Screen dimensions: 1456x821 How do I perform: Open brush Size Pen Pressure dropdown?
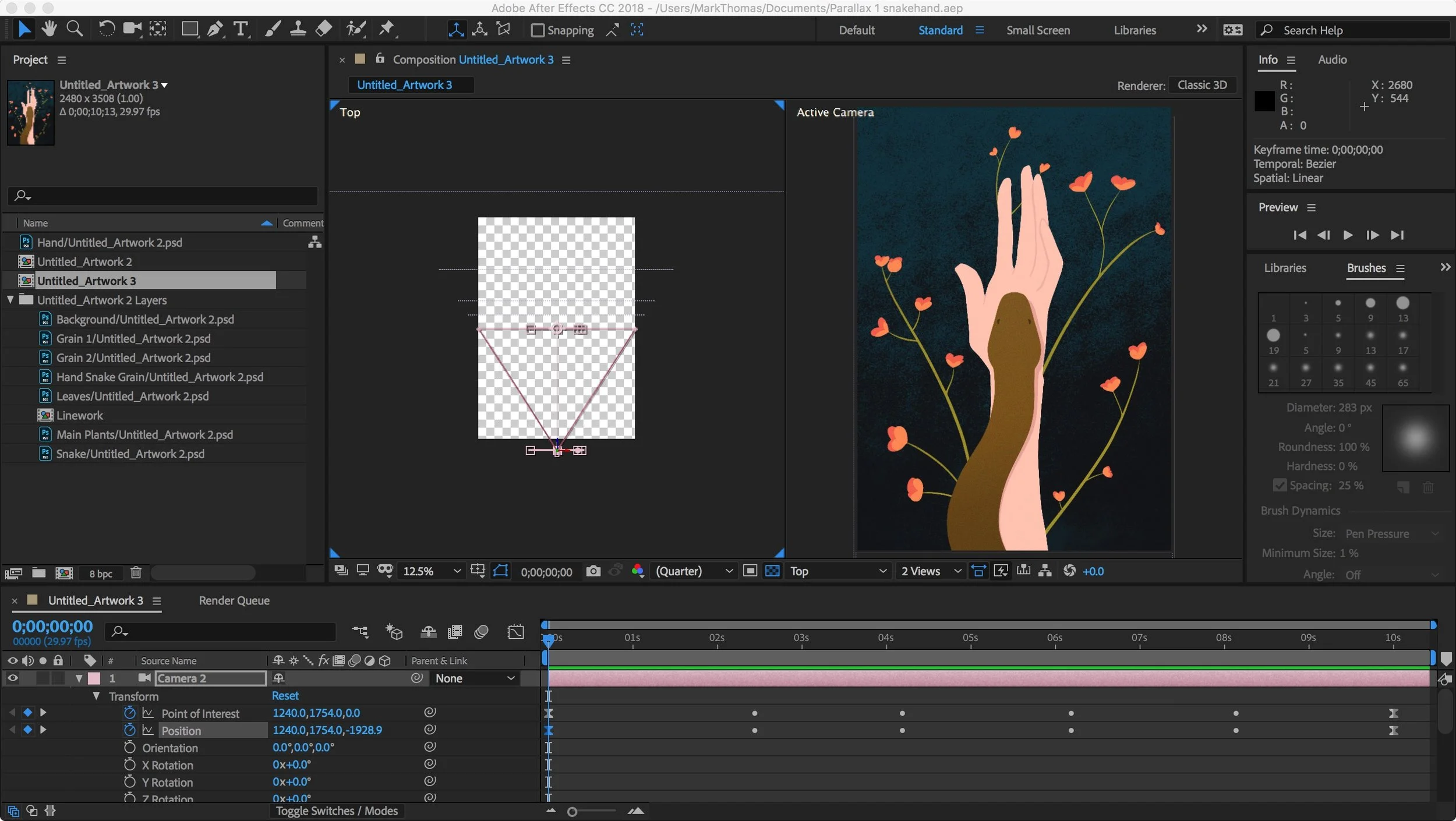tap(1392, 534)
